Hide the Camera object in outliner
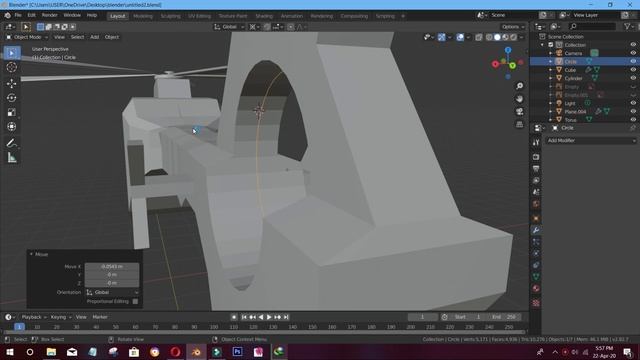Image resolution: width=640 pixels, height=360 pixels. coord(633,53)
